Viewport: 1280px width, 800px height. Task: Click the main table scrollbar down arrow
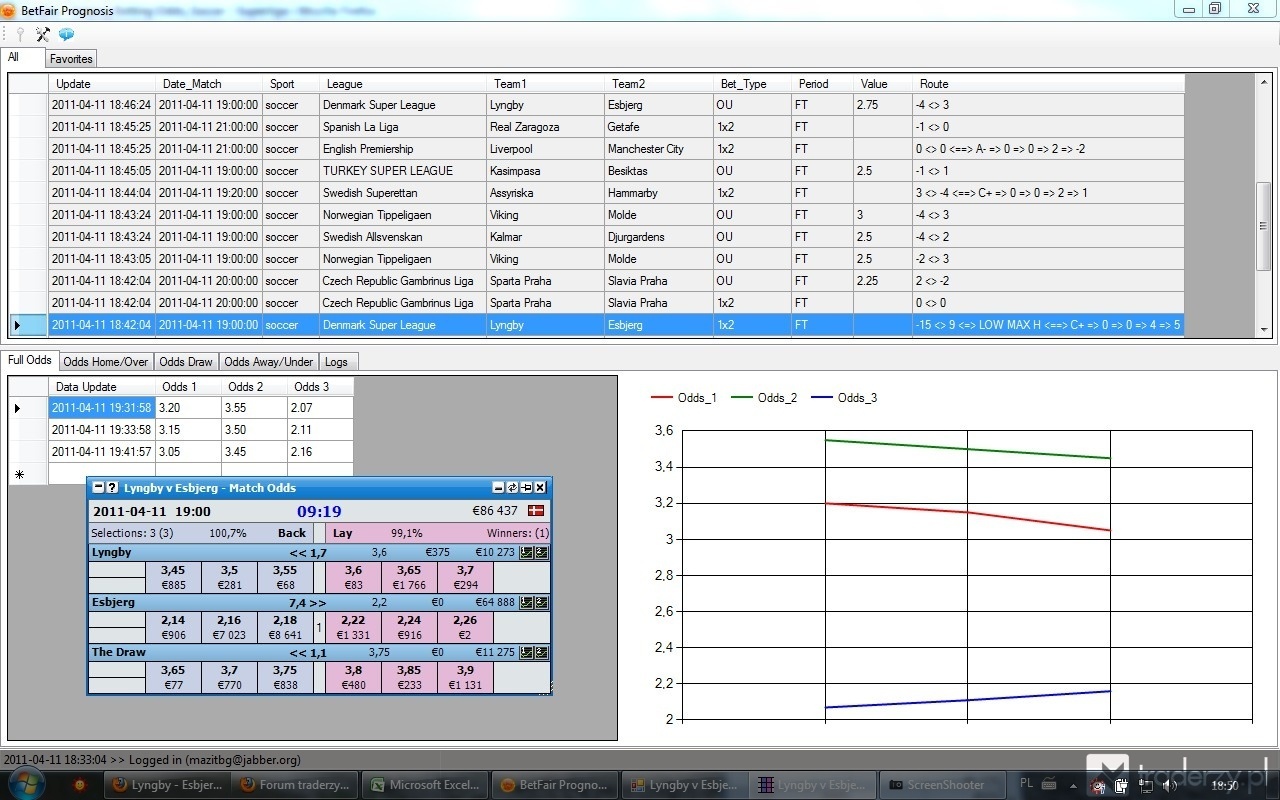1264,330
